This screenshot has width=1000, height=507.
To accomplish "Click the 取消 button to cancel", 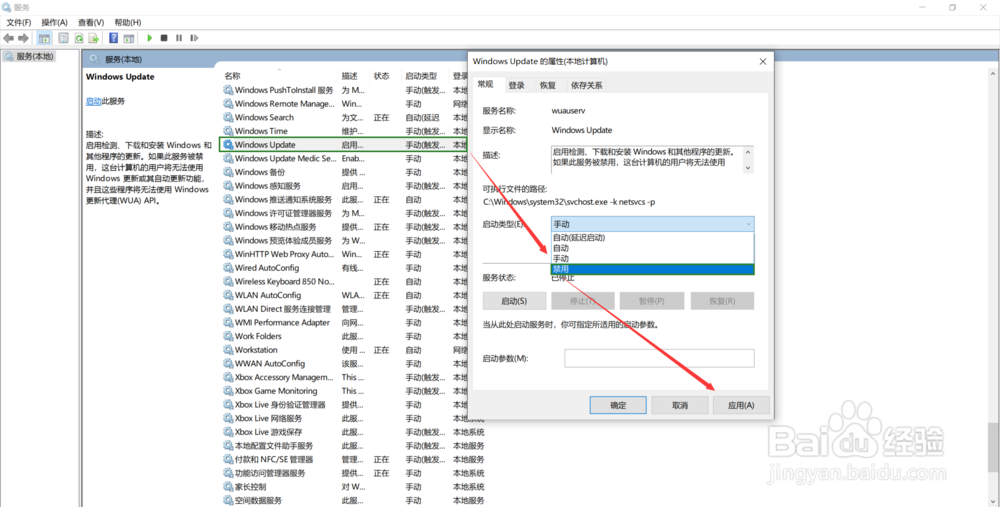I will pyautogui.click(x=680, y=405).
